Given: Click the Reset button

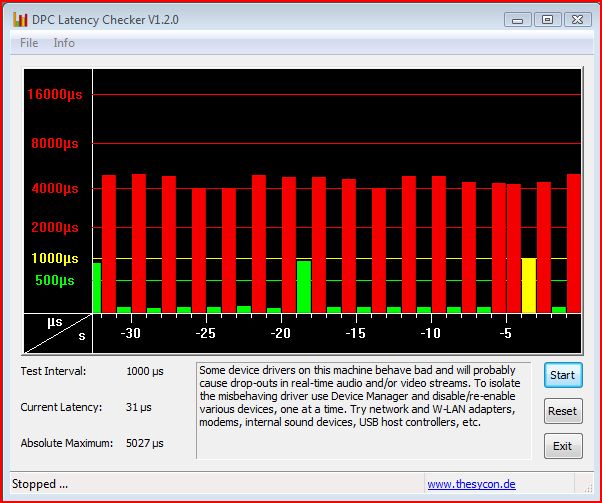Looking at the screenshot, I should point(563,411).
